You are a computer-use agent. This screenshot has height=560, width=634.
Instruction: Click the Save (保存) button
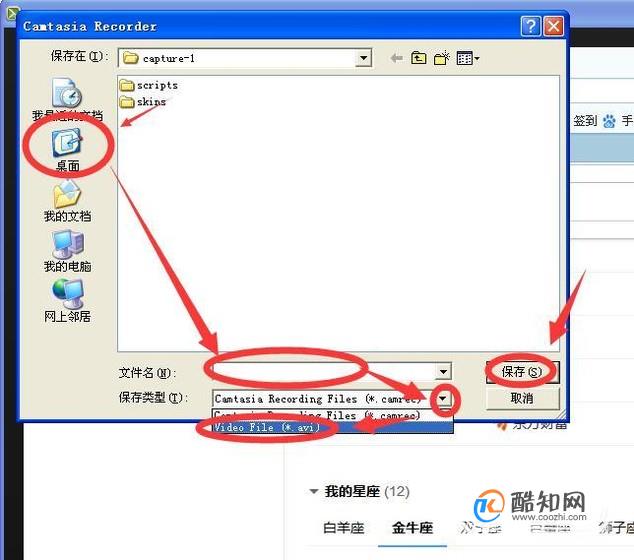click(x=522, y=372)
